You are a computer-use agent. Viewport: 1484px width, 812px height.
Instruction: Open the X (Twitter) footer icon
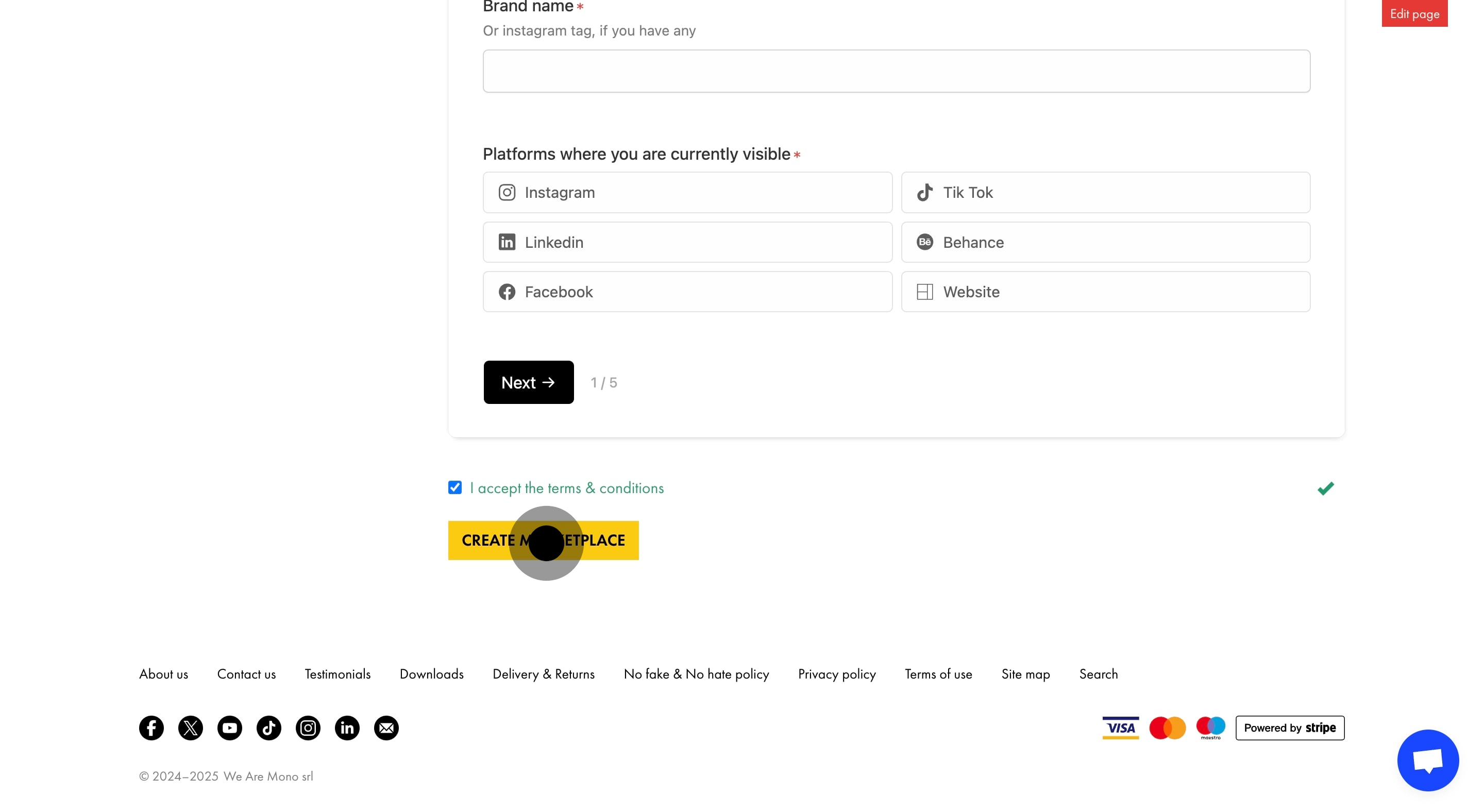click(x=190, y=728)
